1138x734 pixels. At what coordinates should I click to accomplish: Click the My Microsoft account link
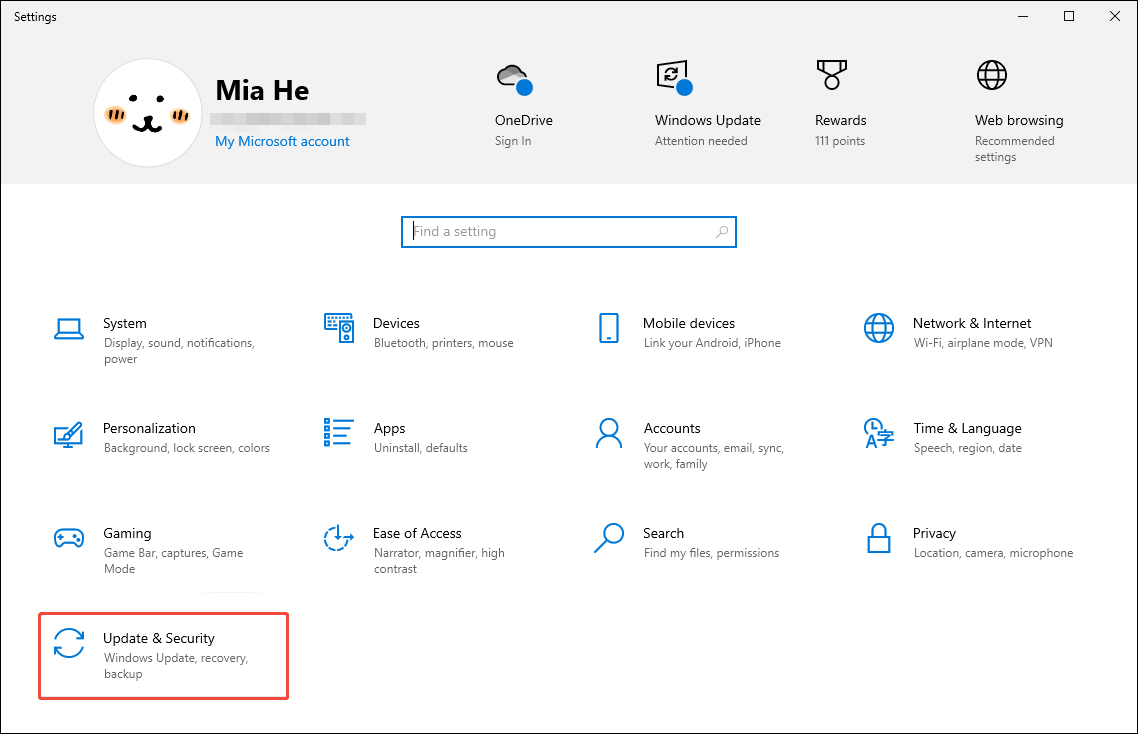click(282, 141)
